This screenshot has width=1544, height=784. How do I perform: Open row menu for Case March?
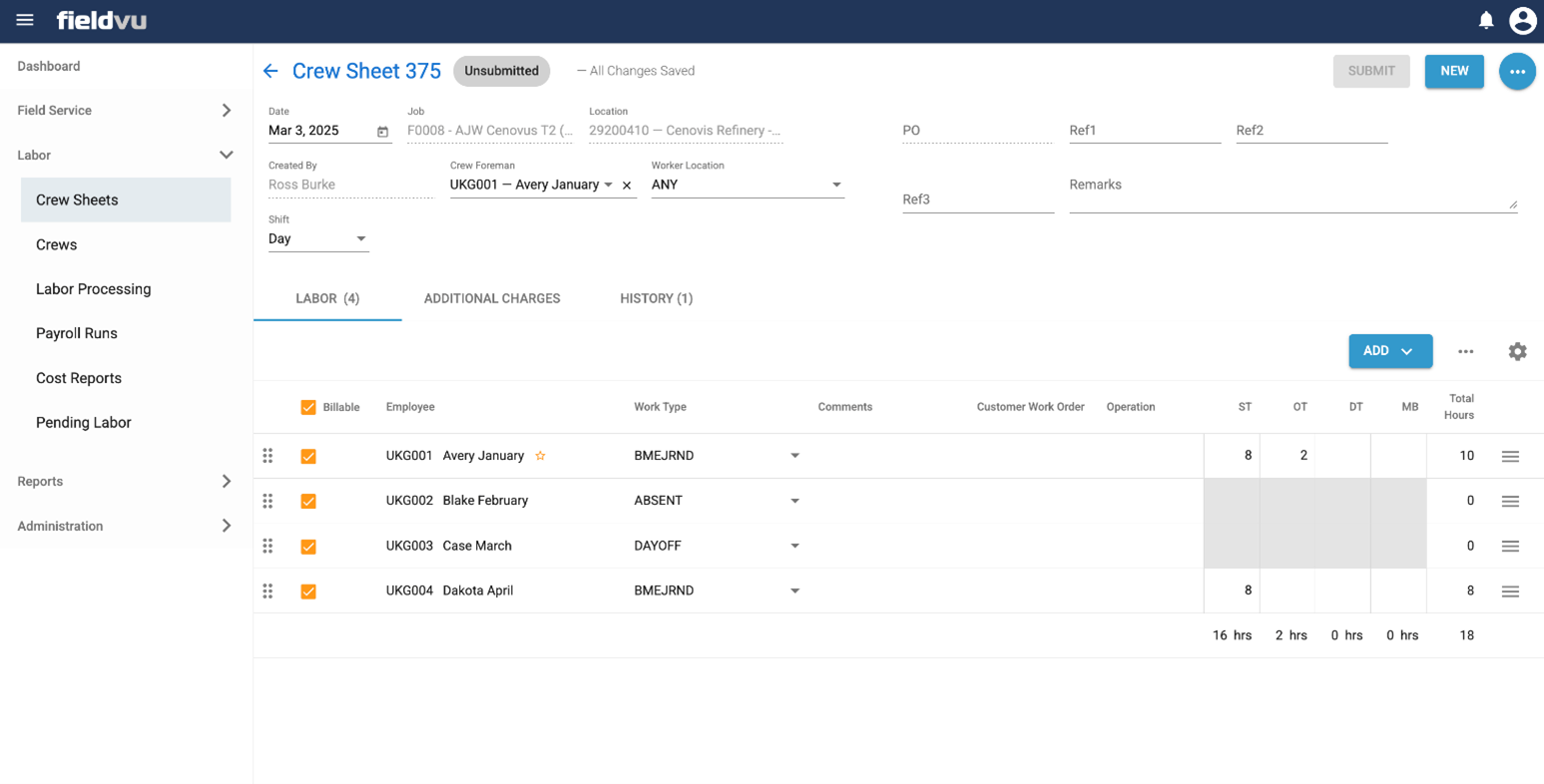(x=1510, y=546)
